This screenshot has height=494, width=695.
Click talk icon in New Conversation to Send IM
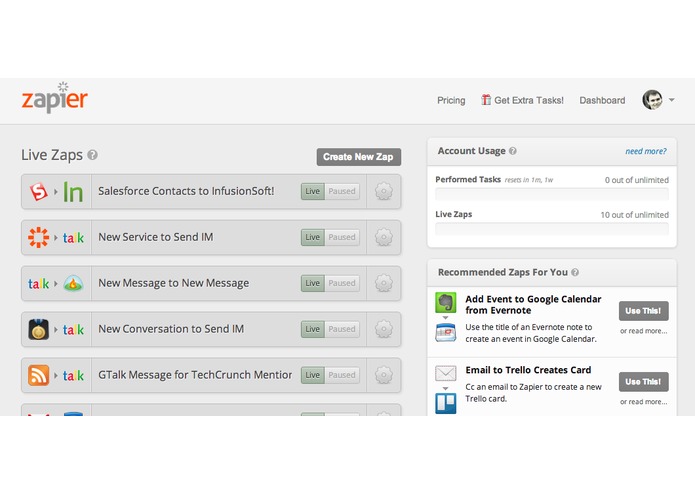point(73,330)
